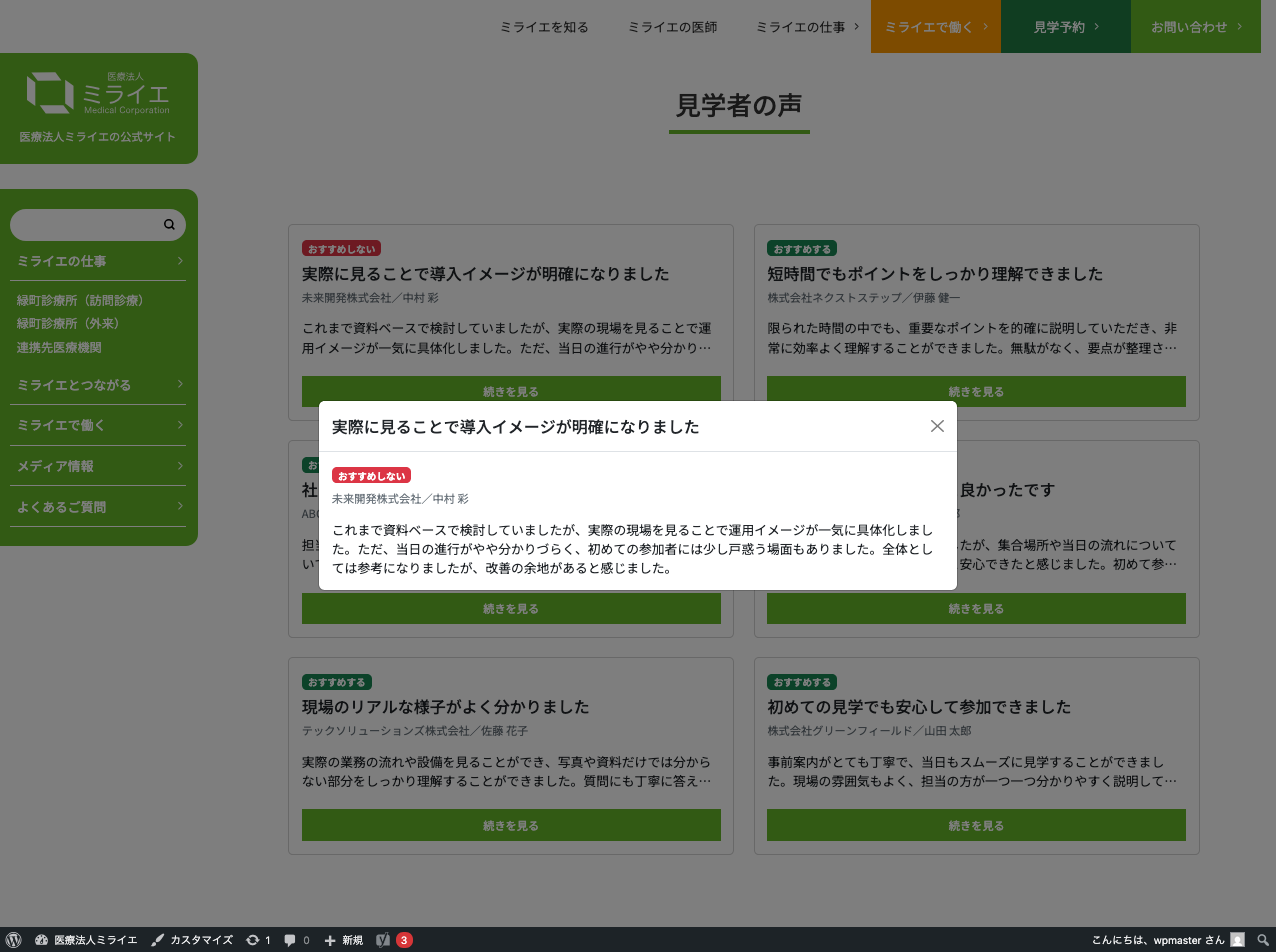Click the comments bubble icon in admin bar

290,940
